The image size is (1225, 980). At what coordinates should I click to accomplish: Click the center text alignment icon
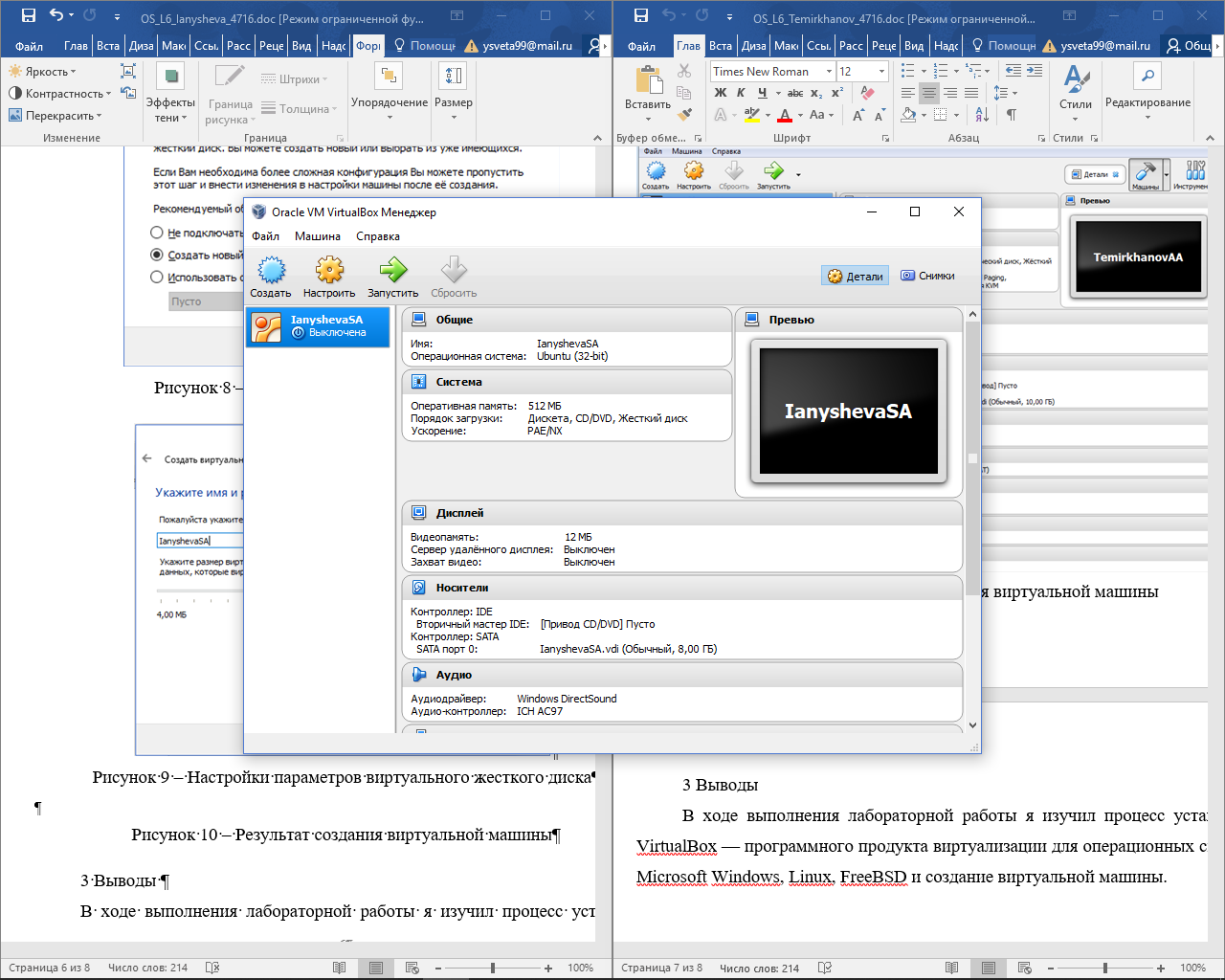pos(928,93)
